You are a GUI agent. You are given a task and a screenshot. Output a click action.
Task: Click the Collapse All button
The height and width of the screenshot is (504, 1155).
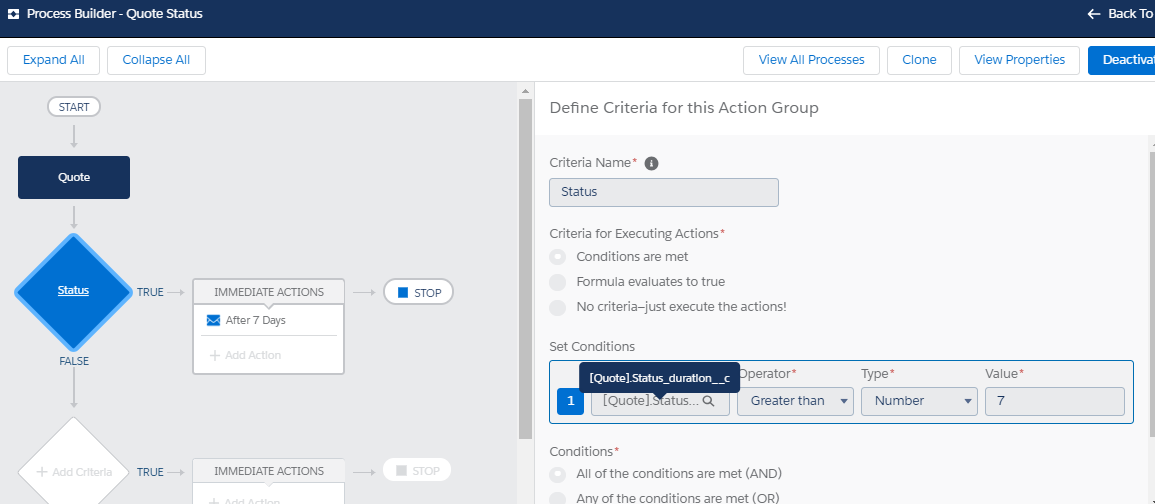click(x=156, y=60)
